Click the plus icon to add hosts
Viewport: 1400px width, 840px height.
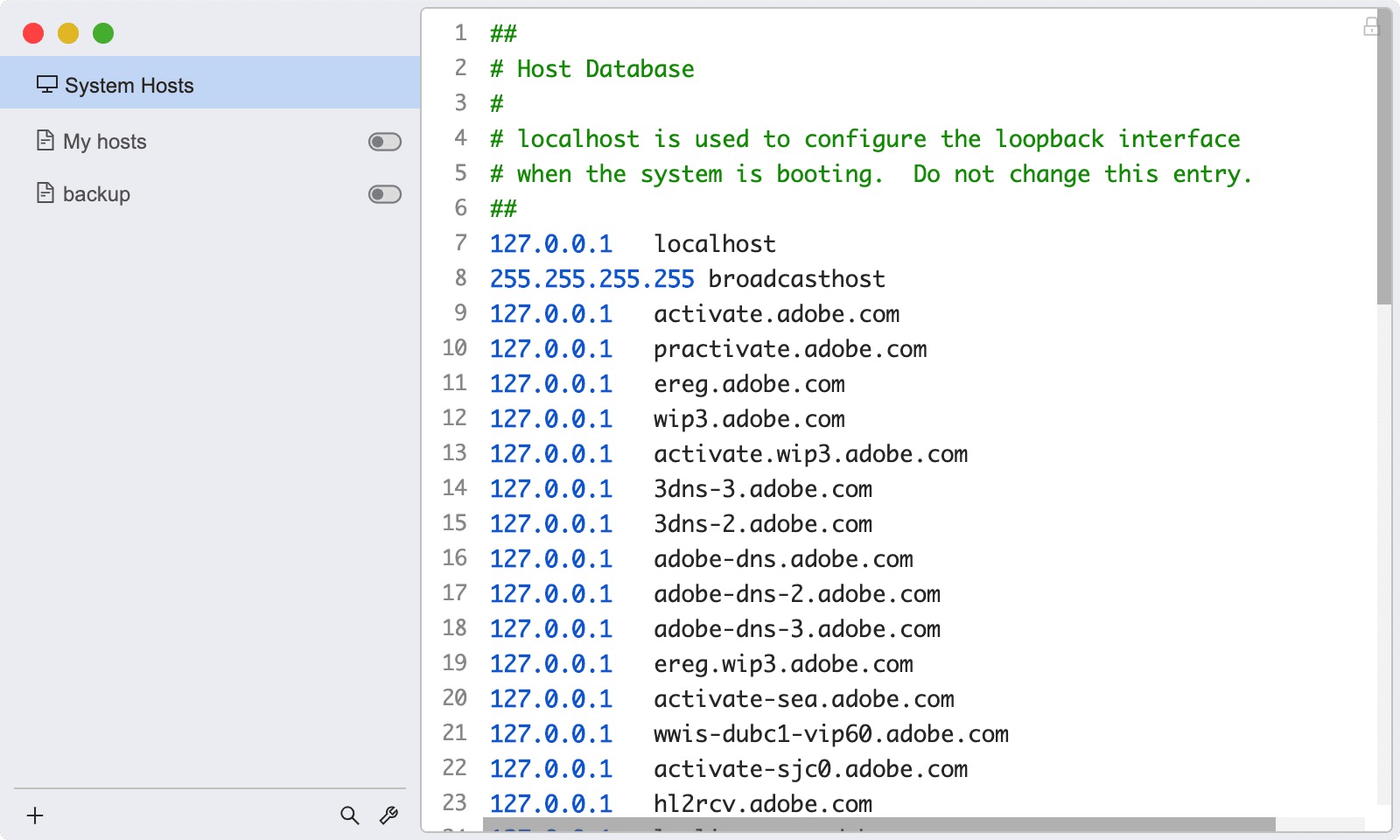click(x=35, y=815)
